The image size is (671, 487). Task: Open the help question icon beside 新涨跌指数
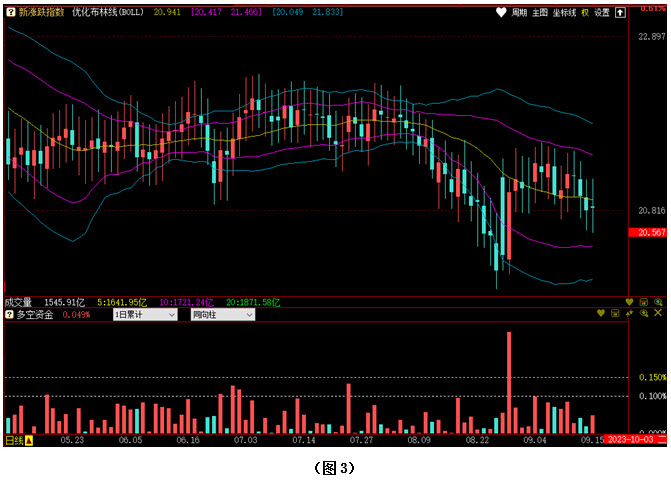[x=11, y=12]
